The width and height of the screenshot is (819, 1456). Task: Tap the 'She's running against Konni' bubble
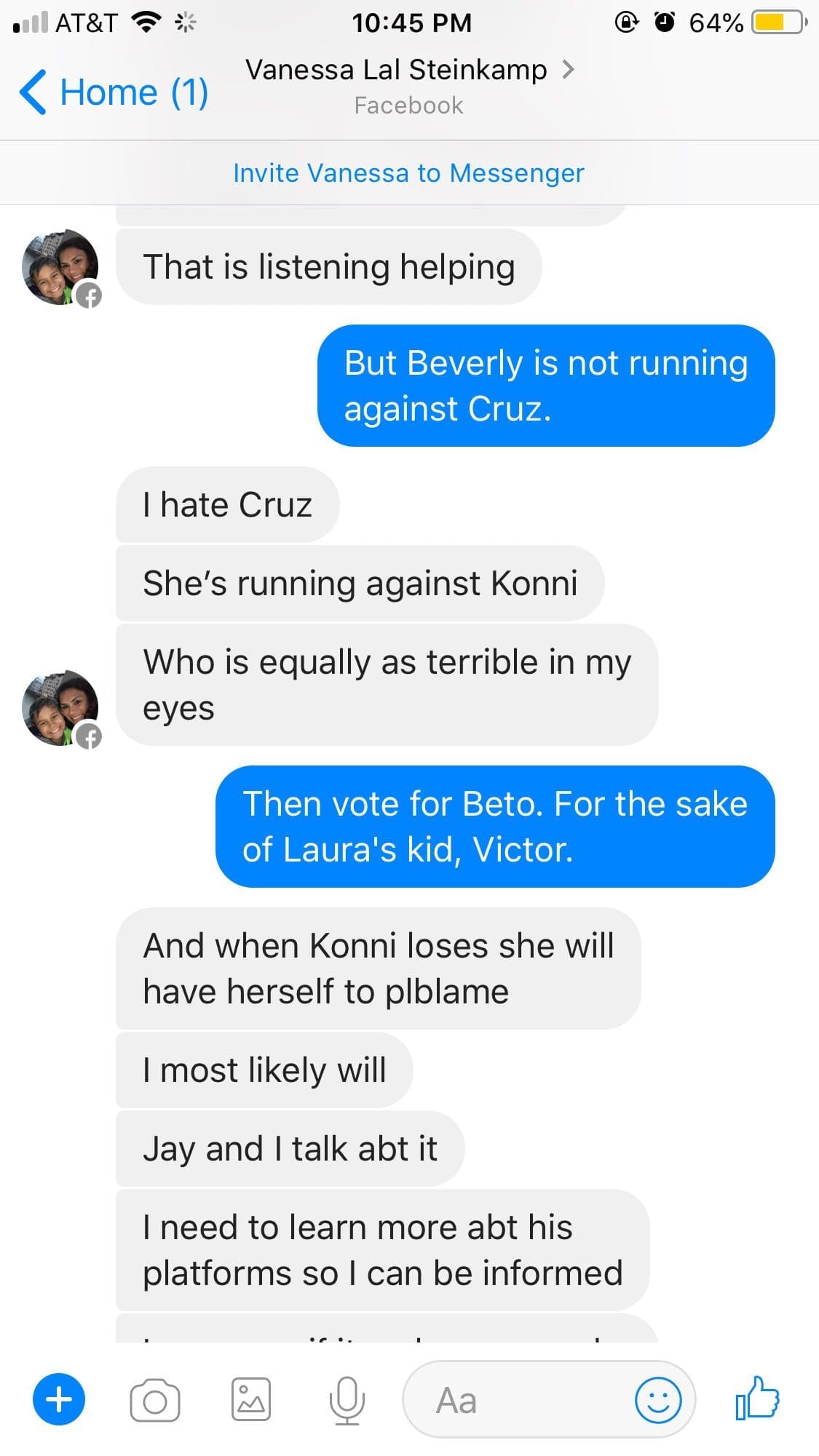pos(360,584)
